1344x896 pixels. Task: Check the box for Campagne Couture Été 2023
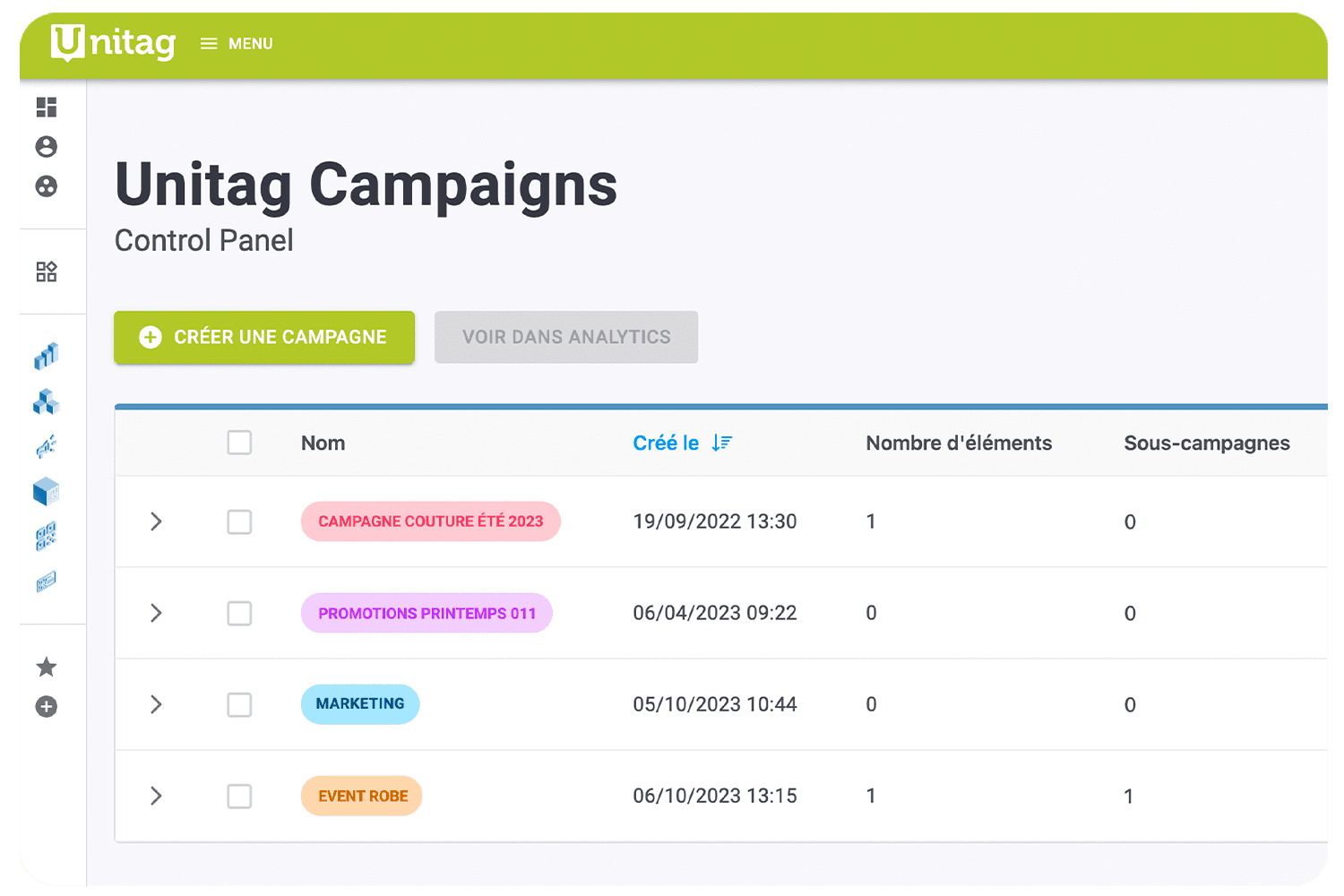tap(239, 521)
